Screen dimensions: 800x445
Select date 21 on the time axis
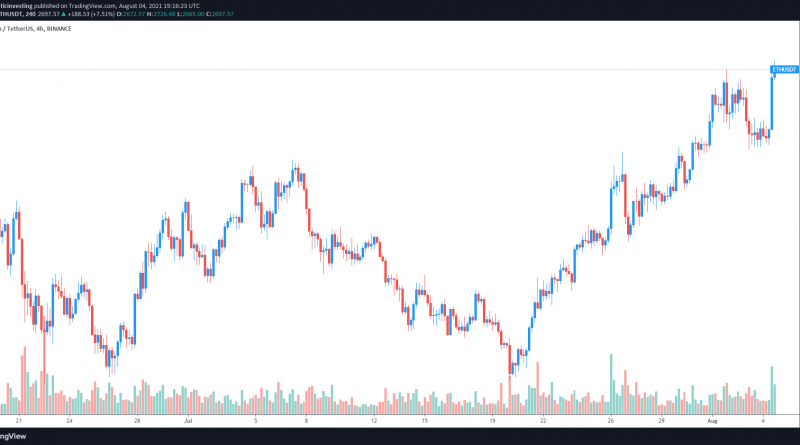click(17, 422)
